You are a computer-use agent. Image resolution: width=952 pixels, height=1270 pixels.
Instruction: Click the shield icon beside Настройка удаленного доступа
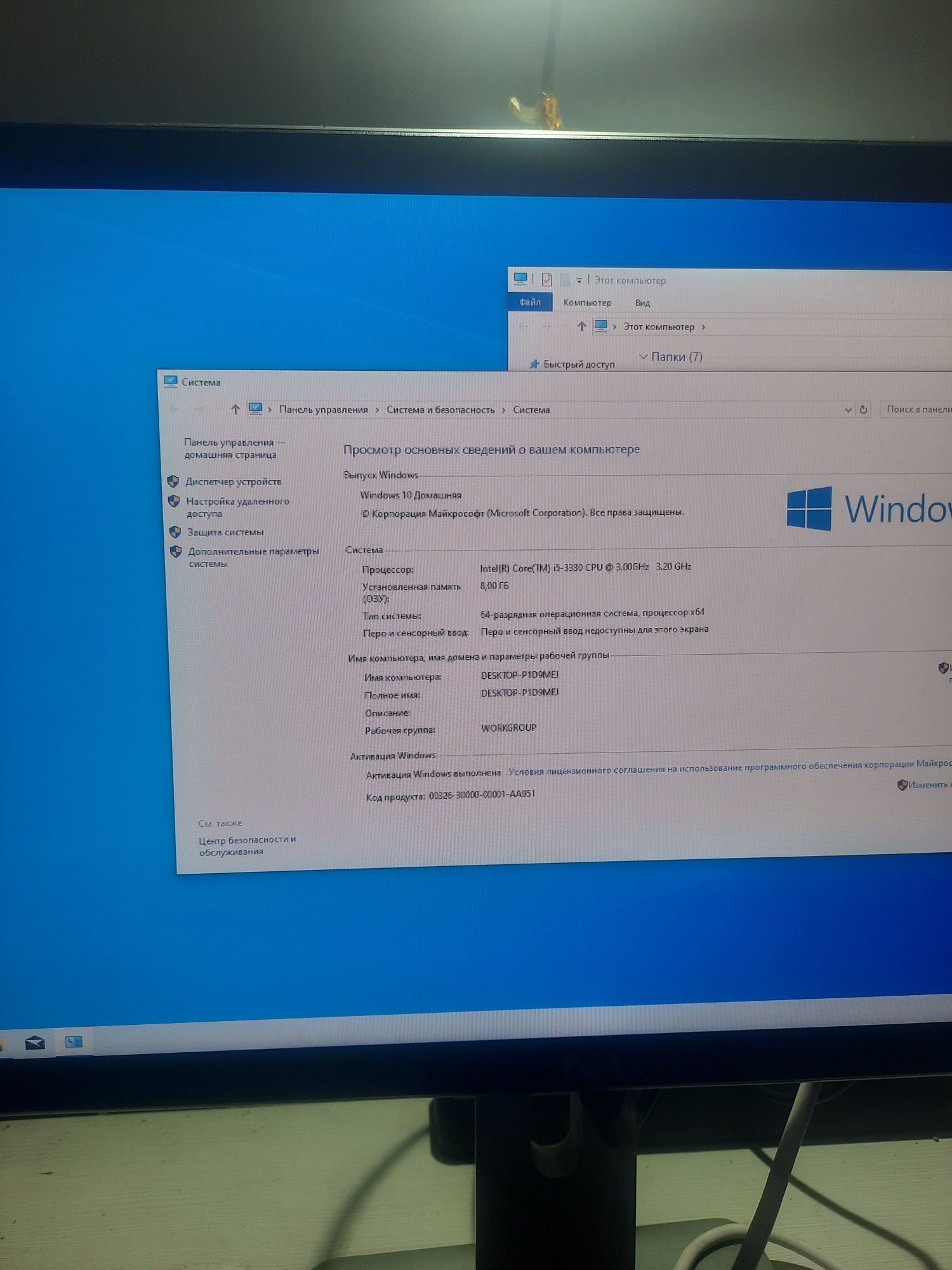[174, 501]
